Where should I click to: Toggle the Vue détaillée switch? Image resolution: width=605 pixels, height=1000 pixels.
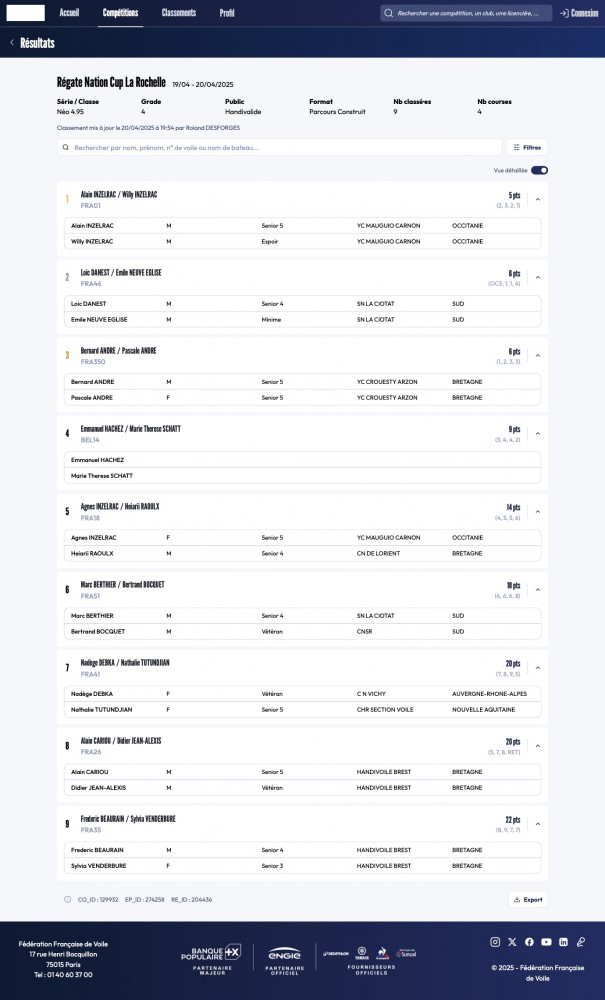pyautogui.click(x=540, y=171)
